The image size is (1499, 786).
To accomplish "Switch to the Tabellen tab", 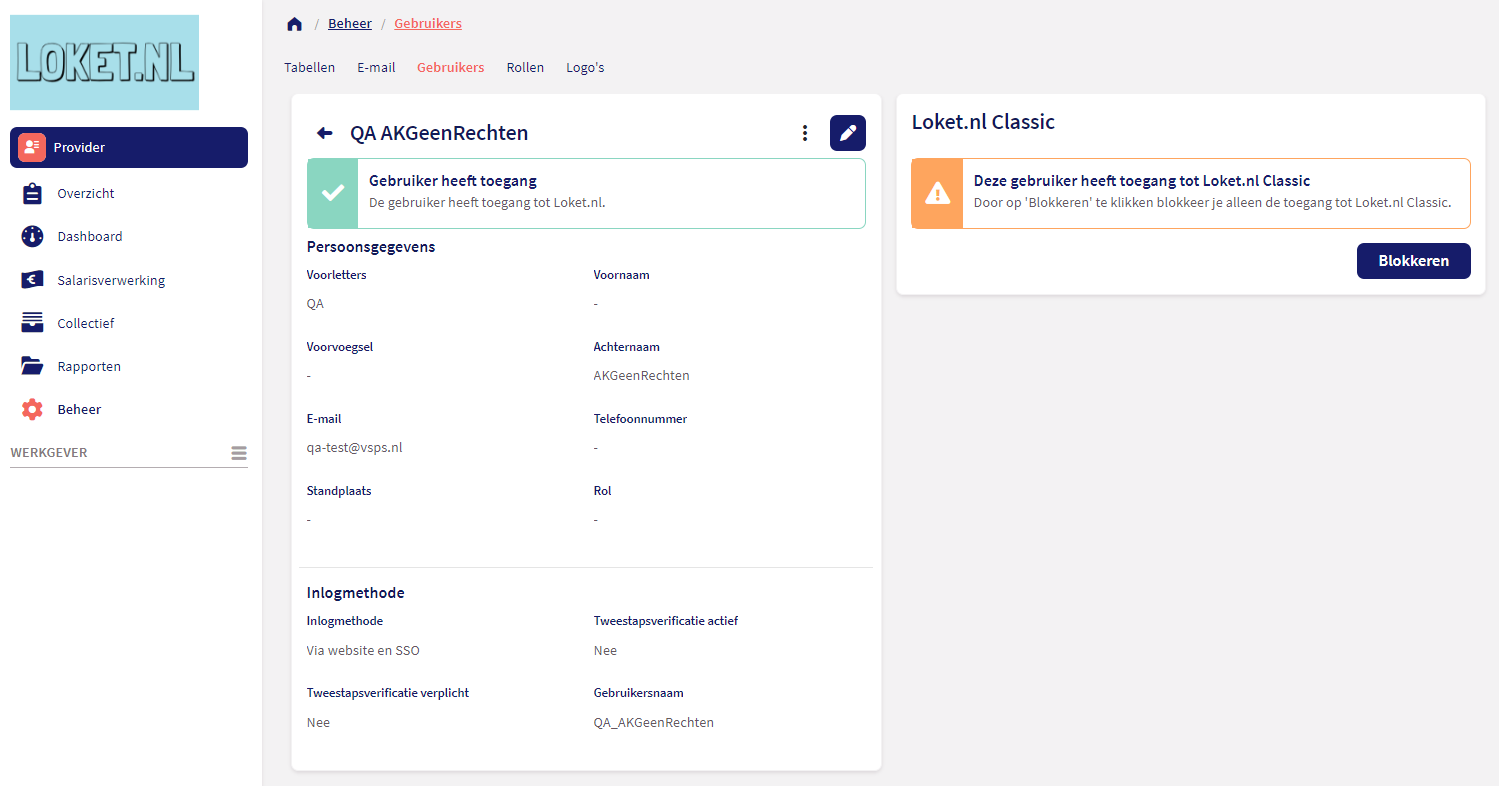I will pos(309,68).
